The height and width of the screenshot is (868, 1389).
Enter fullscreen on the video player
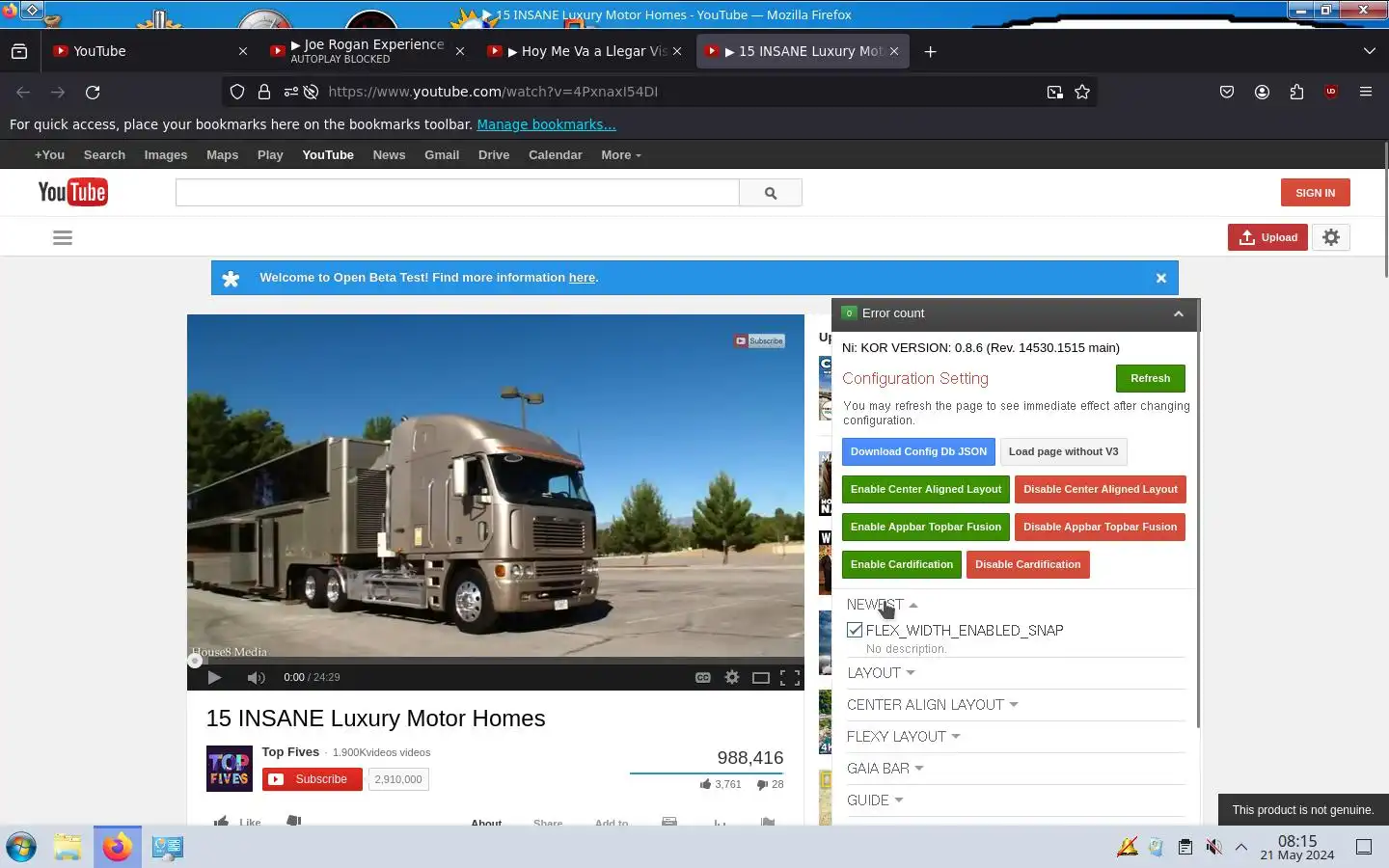tap(790, 678)
